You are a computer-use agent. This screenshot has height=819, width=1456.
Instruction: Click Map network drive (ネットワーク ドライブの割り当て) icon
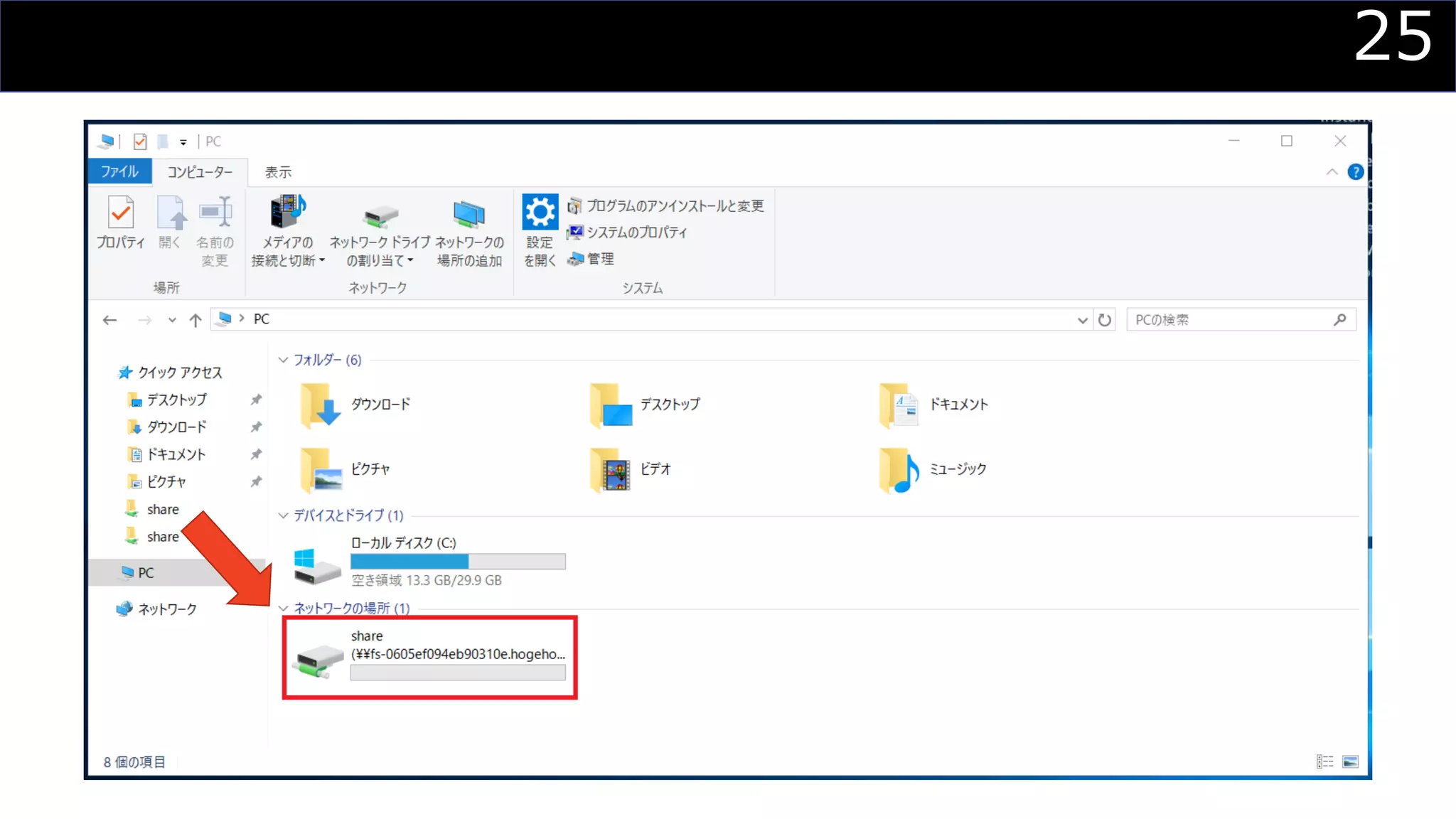pos(380,215)
